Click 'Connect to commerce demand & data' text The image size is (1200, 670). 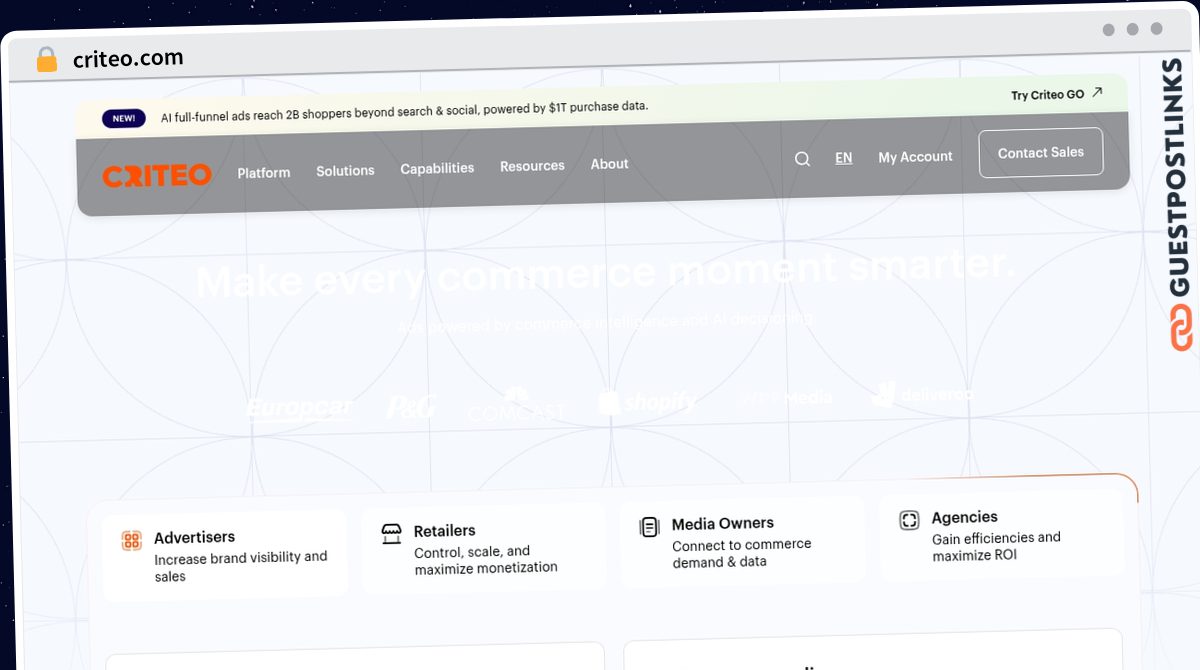click(x=742, y=553)
